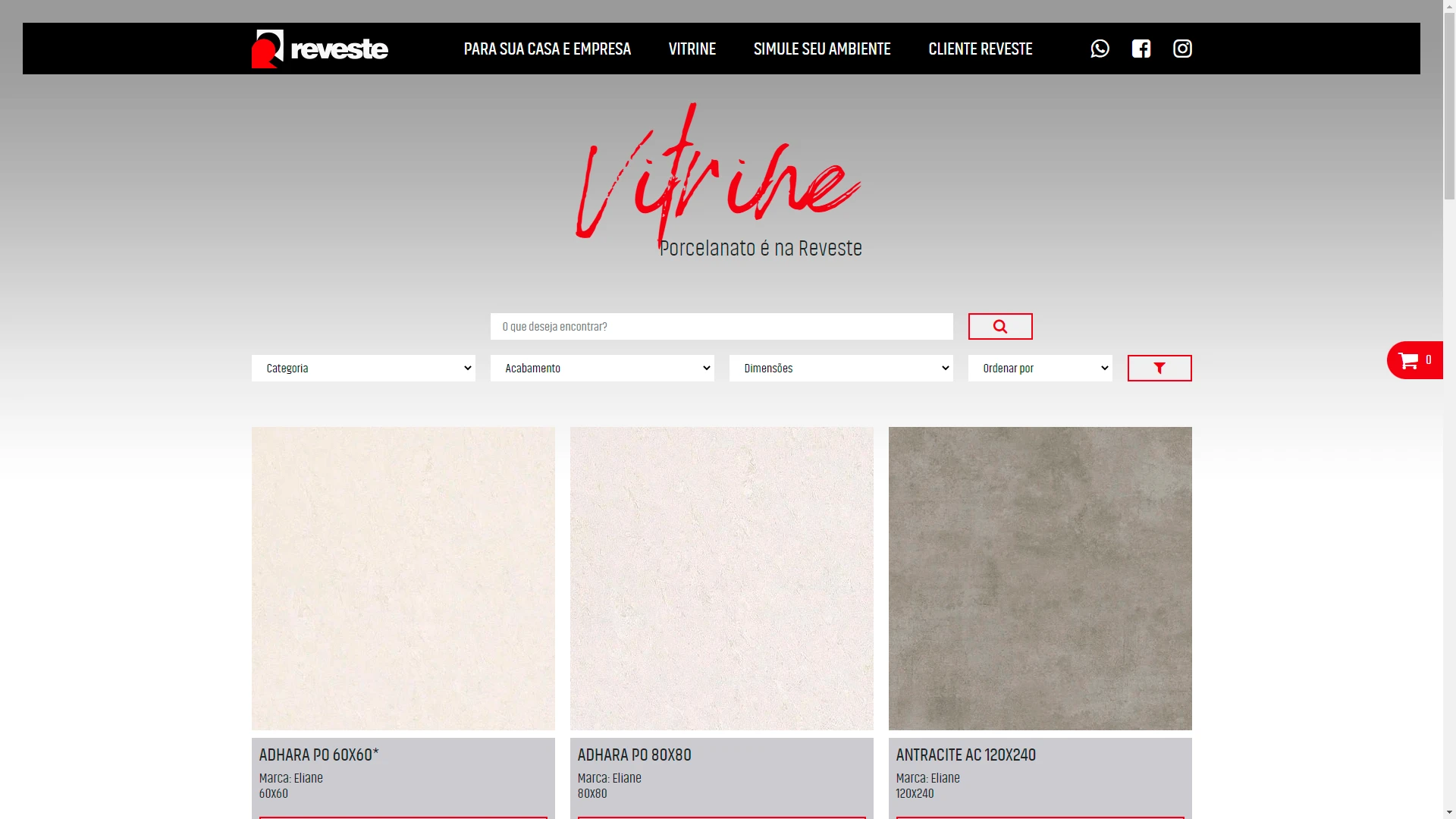The width and height of the screenshot is (1456, 819).
Task: Click 'Marca: Eliane' under Adhara PO 60X60*
Action: tap(290, 778)
